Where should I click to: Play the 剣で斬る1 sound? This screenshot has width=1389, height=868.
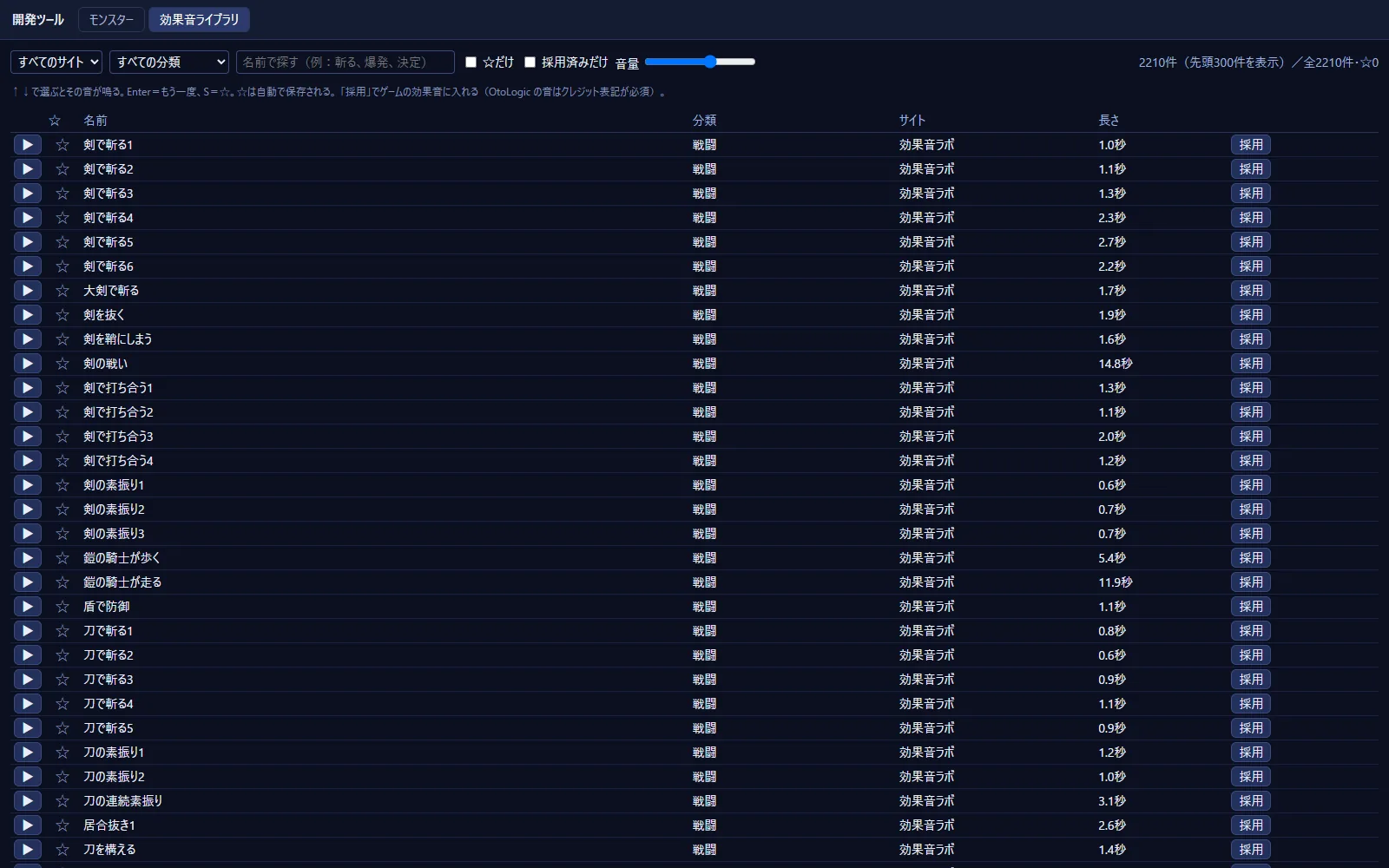click(28, 145)
